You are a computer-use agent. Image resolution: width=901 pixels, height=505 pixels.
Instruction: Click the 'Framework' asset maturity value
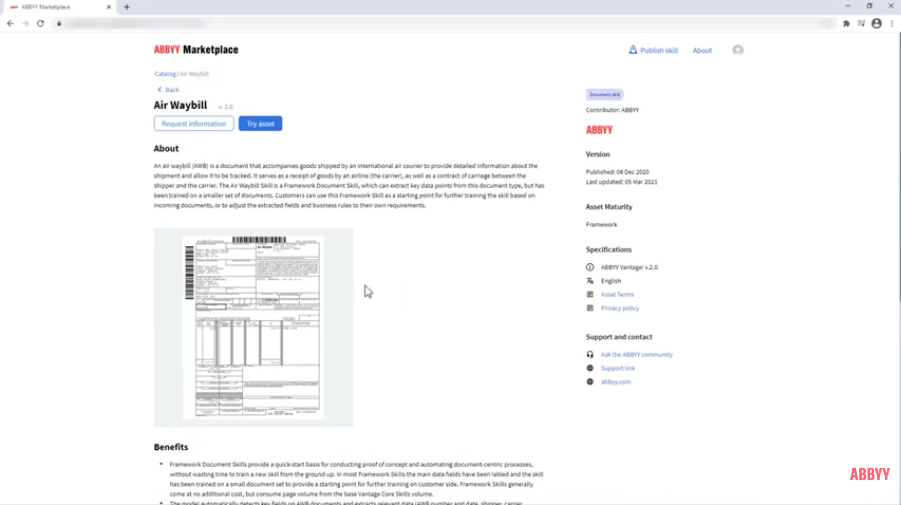coord(601,225)
